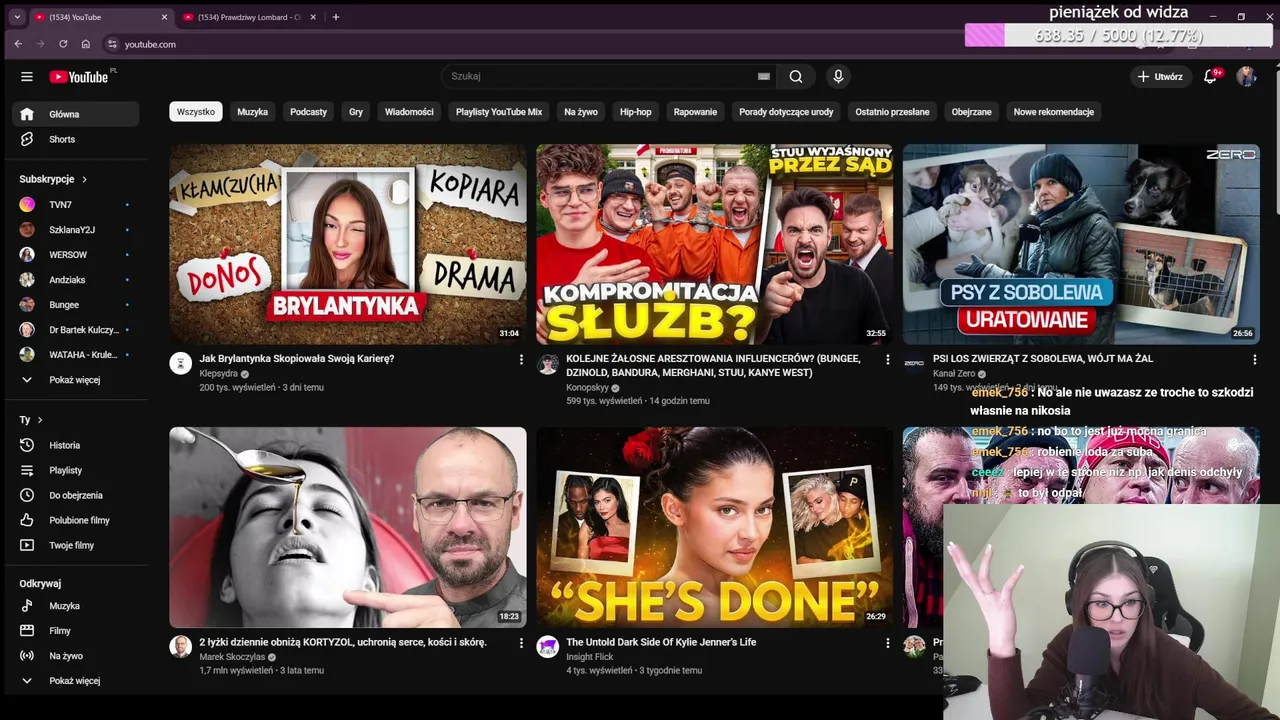Viewport: 1280px width, 720px height.
Task: Open the Kanal Zero channel link
Action: pyautogui.click(x=954, y=374)
